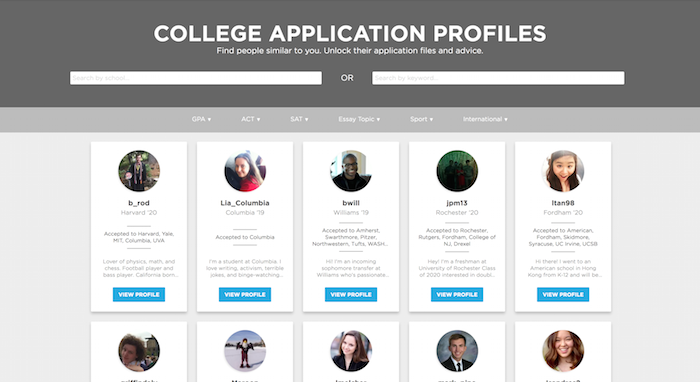Open b_rod's profile photo
This screenshot has height=382, width=700.
pyautogui.click(x=139, y=171)
